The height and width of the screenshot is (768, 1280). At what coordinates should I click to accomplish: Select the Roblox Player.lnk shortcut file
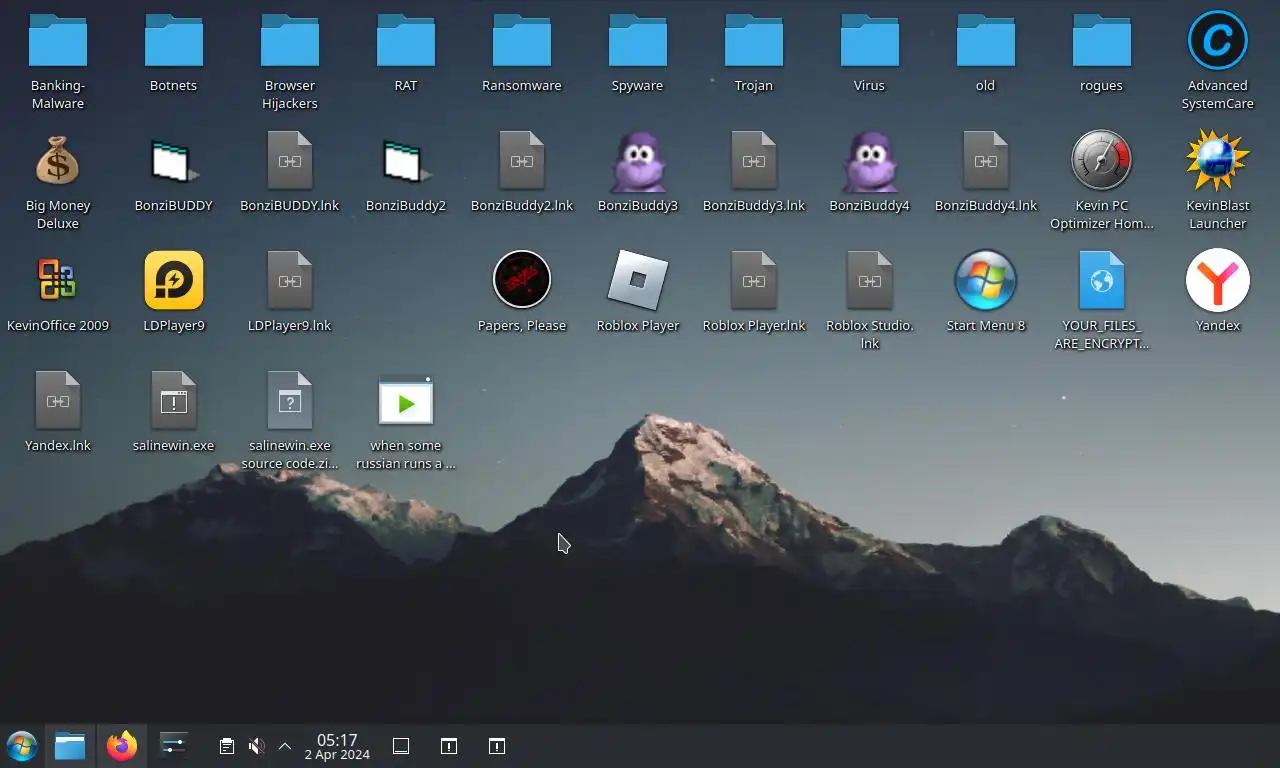754,281
